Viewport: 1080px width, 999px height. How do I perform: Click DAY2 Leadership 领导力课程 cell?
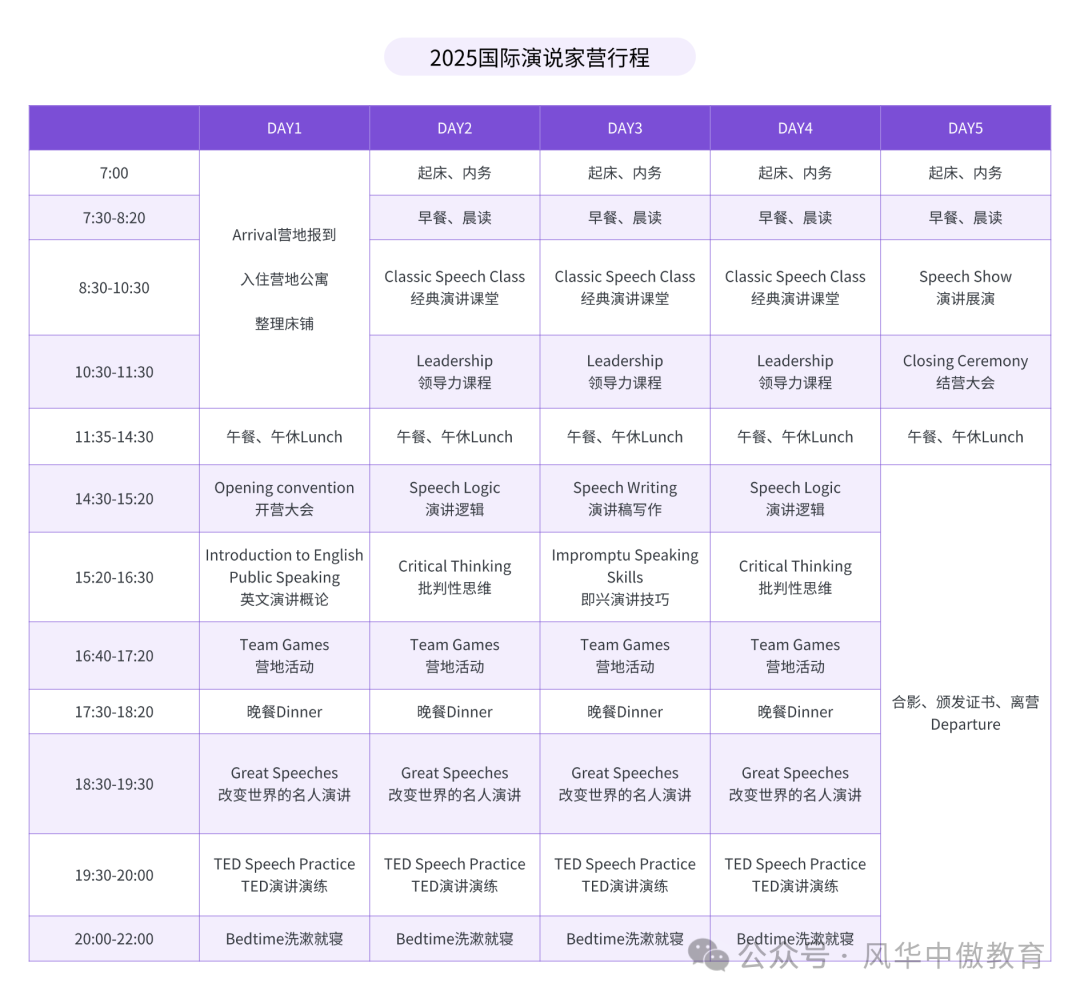(x=455, y=372)
